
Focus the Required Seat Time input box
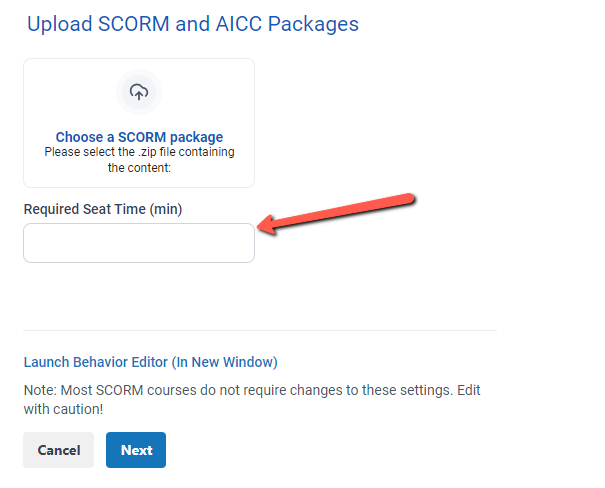[139, 243]
